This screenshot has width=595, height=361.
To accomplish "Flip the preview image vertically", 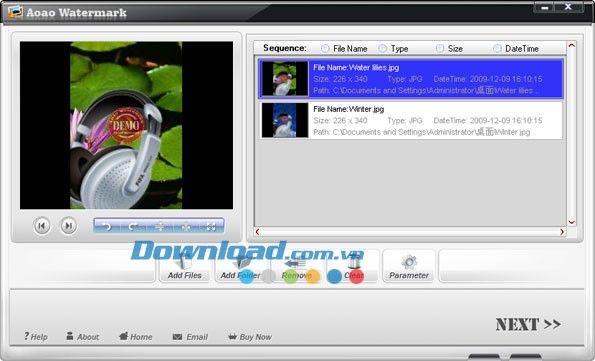I will [159, 227].
